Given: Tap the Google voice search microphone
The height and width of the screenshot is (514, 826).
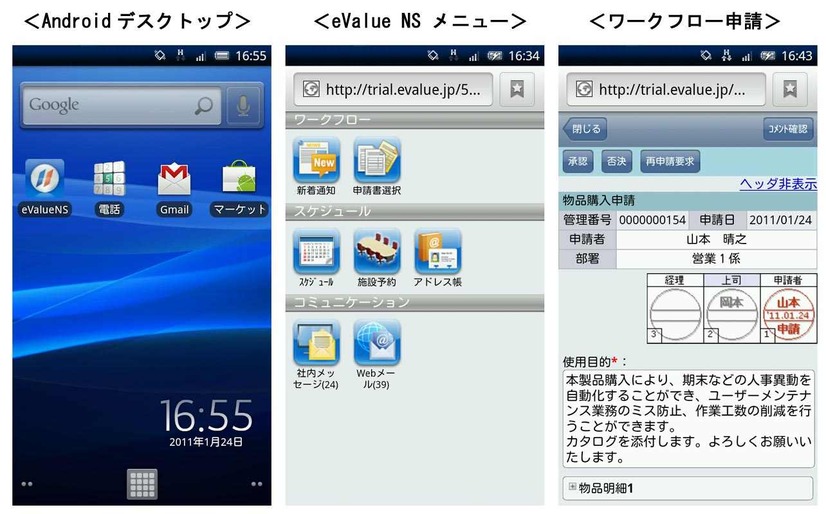Looking at the screenshot, I should (243, 105).
